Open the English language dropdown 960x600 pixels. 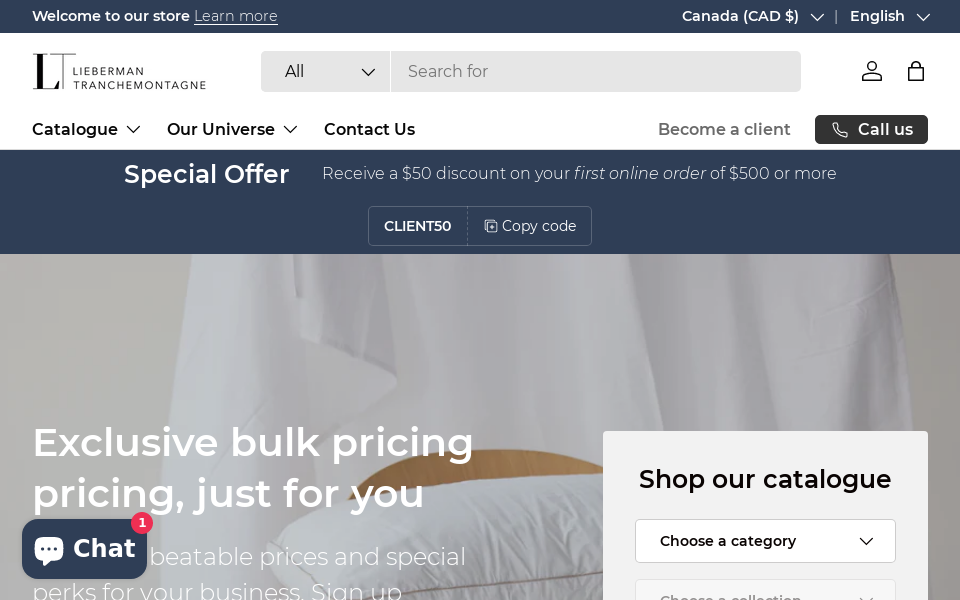click(890, 17)
